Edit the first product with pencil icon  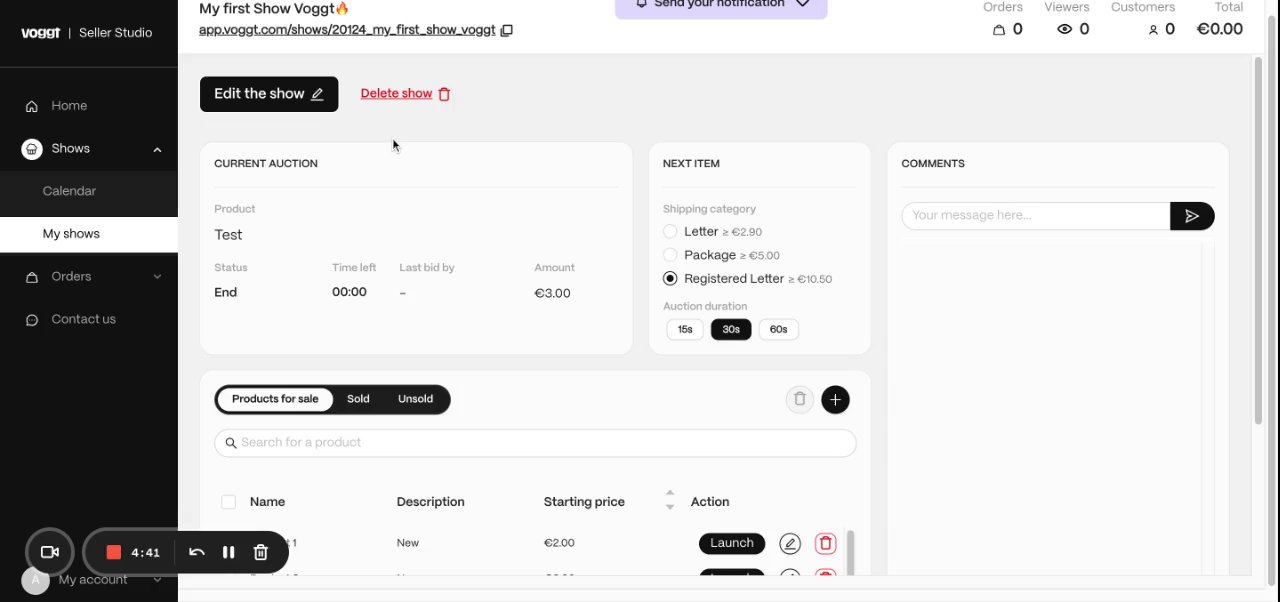(790, 544)
